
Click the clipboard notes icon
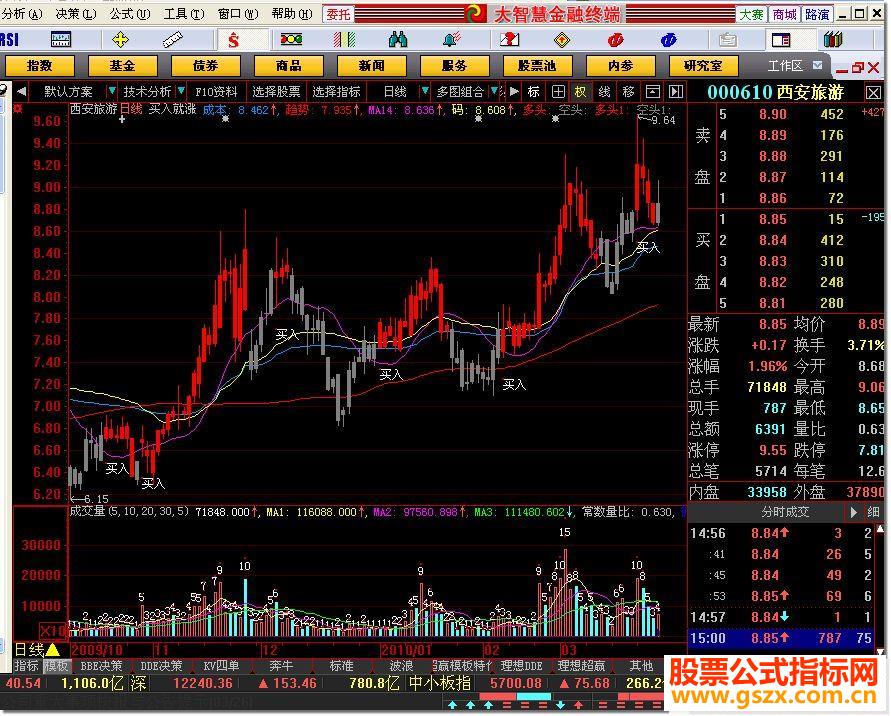(x=727, y=40)
